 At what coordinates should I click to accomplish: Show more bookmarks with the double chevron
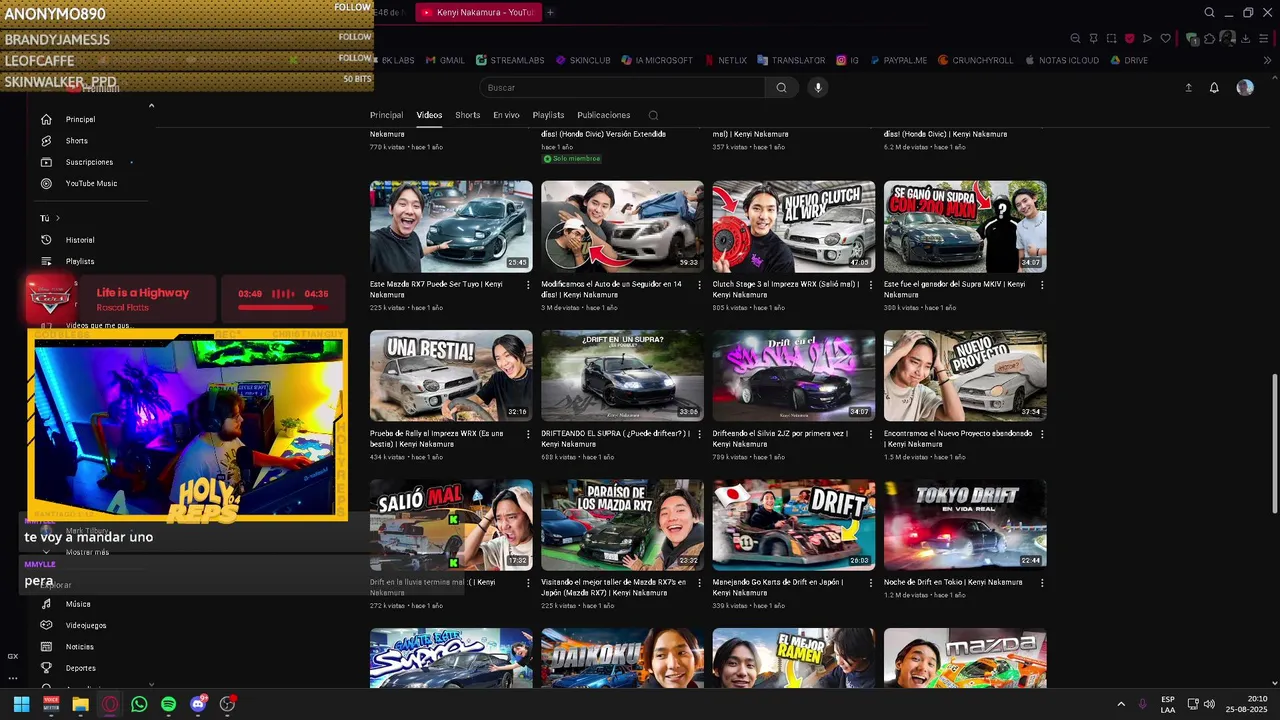[x=1268, y=60]
